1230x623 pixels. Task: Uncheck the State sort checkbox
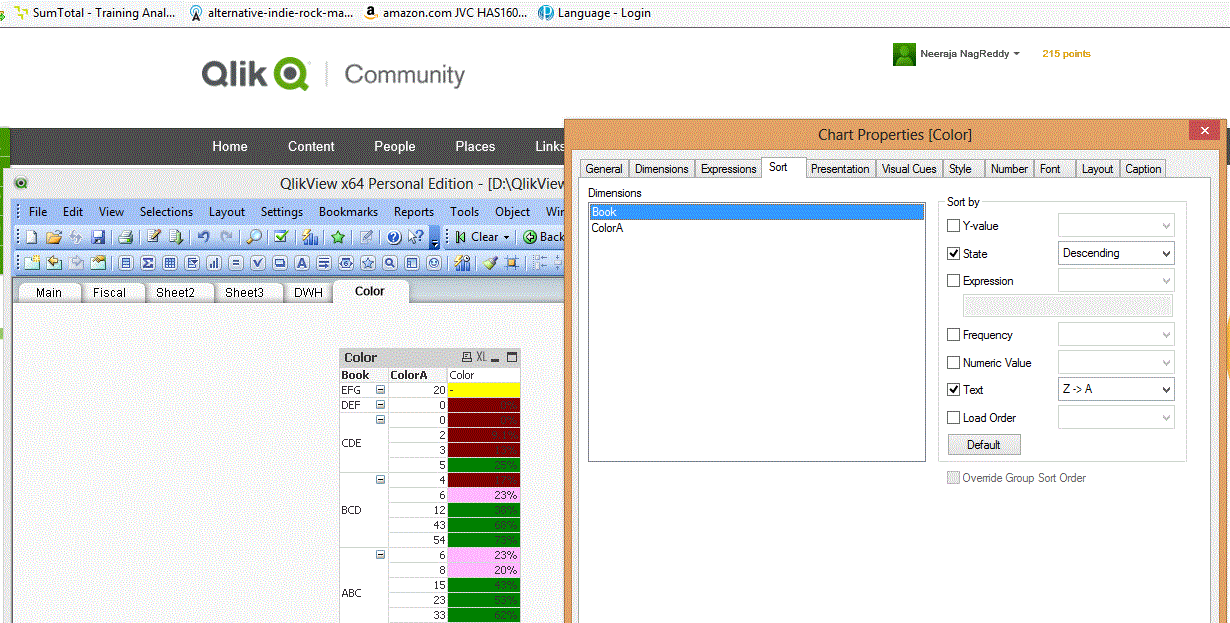(x=953, y=254)
